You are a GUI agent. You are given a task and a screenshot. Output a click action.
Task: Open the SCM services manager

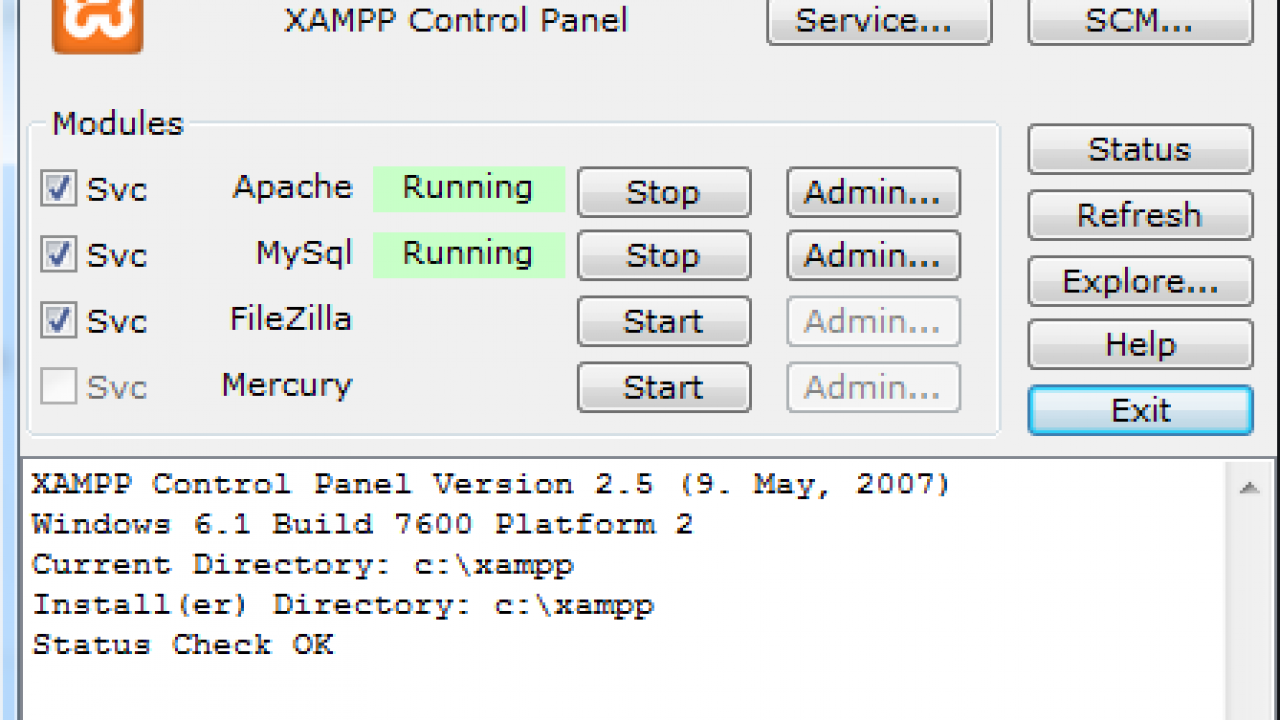coord(1139,22)
